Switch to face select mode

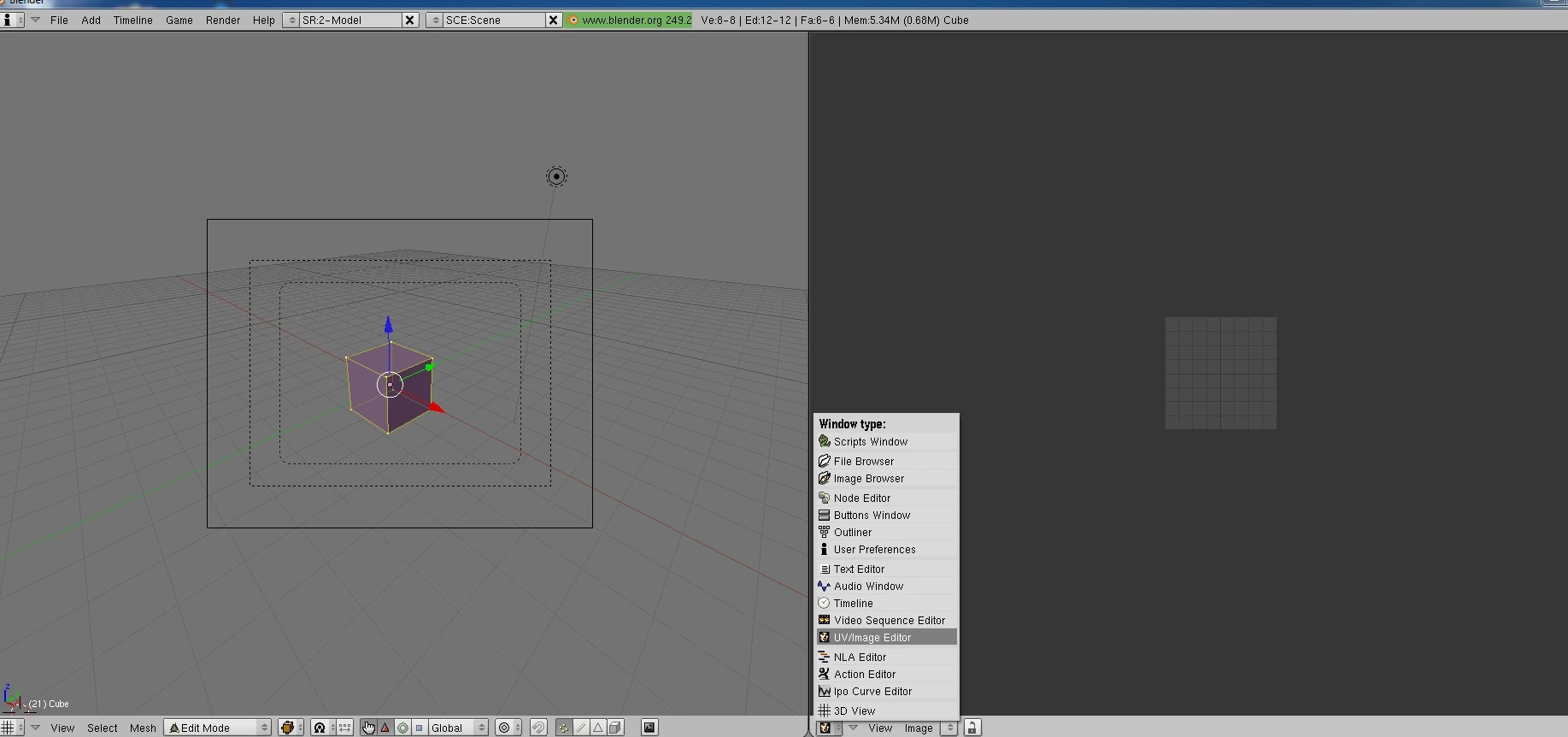pos(598,728)
